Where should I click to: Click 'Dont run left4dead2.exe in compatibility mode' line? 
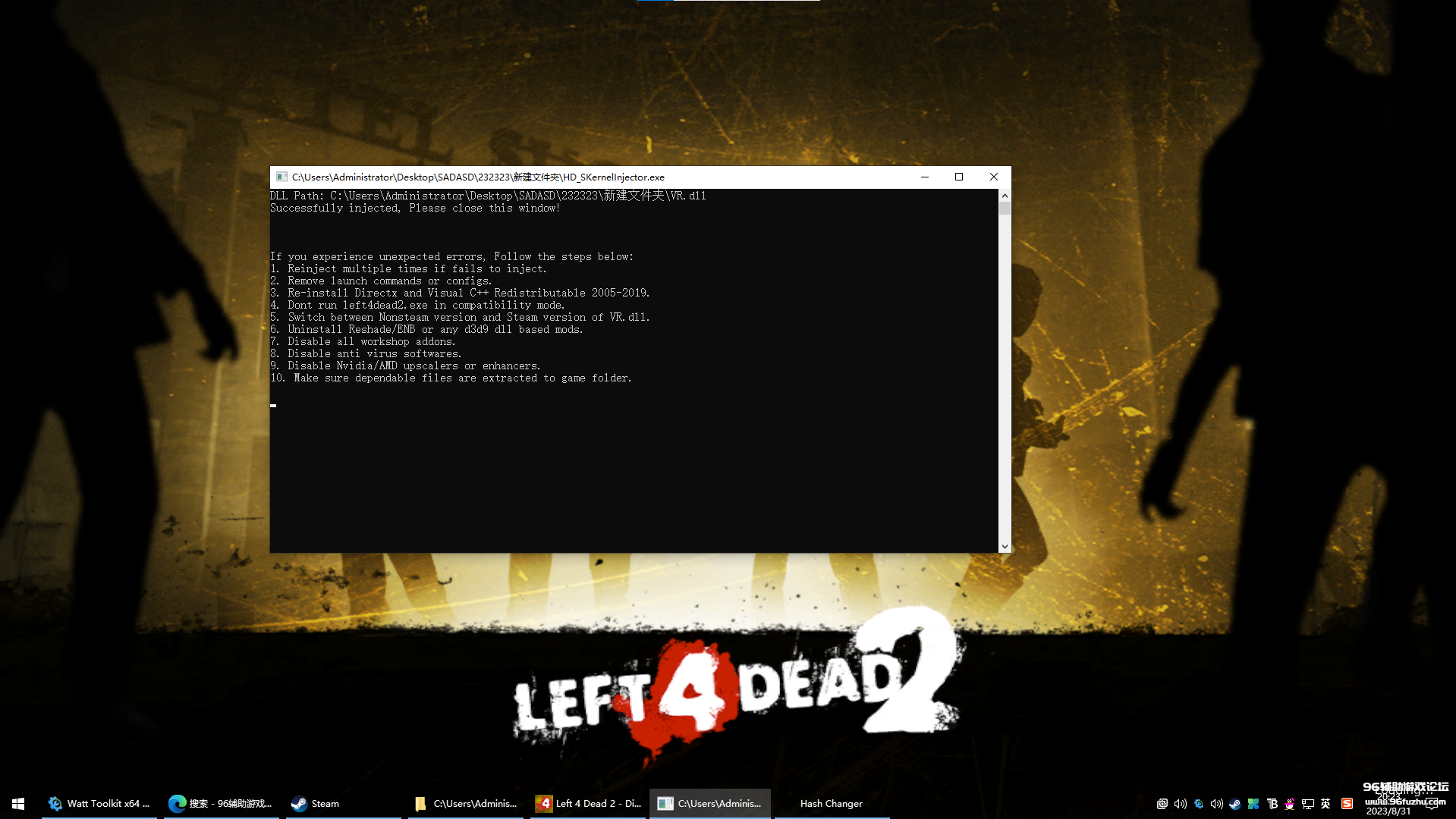417,305
